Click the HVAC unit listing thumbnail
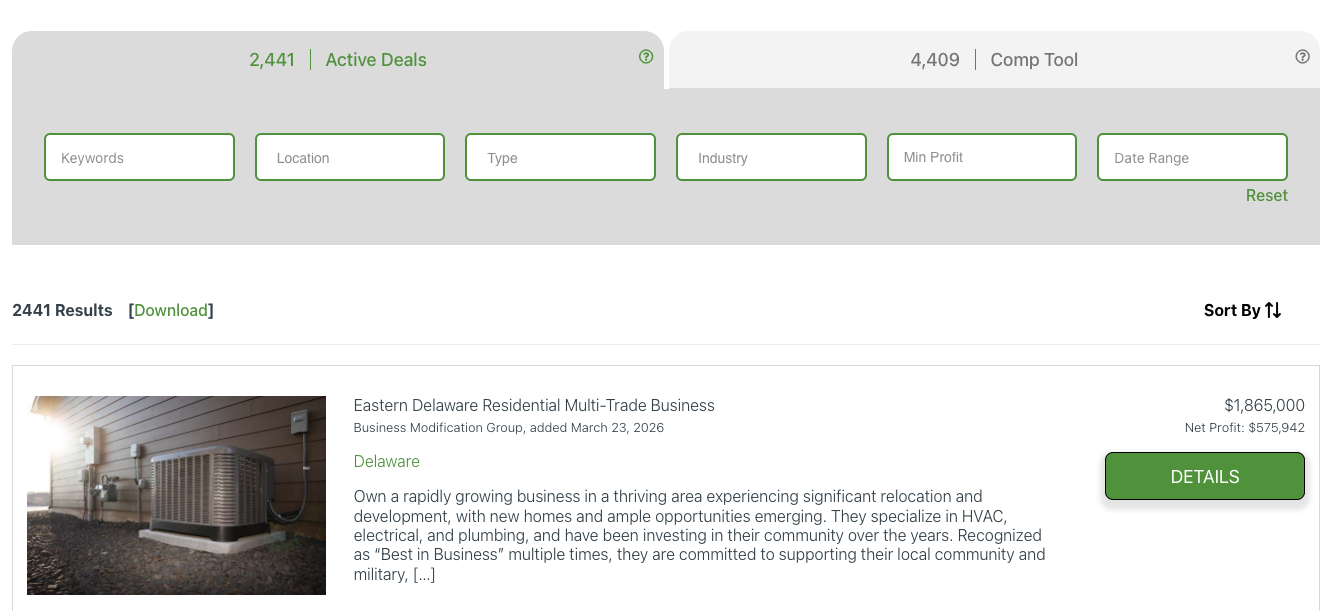Viewport: 1329px width, 611px height. (176, 495)
